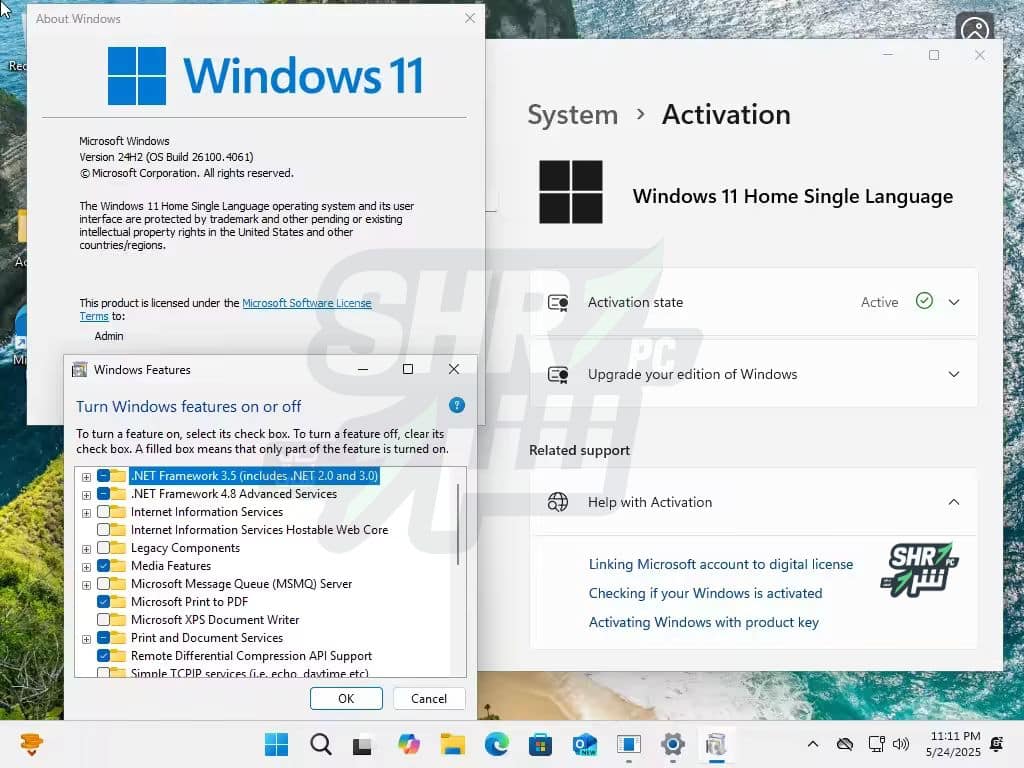Uncheck the Microsoft Print to PDF checkbox
1024x768 pixels.
[x=104, y=602]
